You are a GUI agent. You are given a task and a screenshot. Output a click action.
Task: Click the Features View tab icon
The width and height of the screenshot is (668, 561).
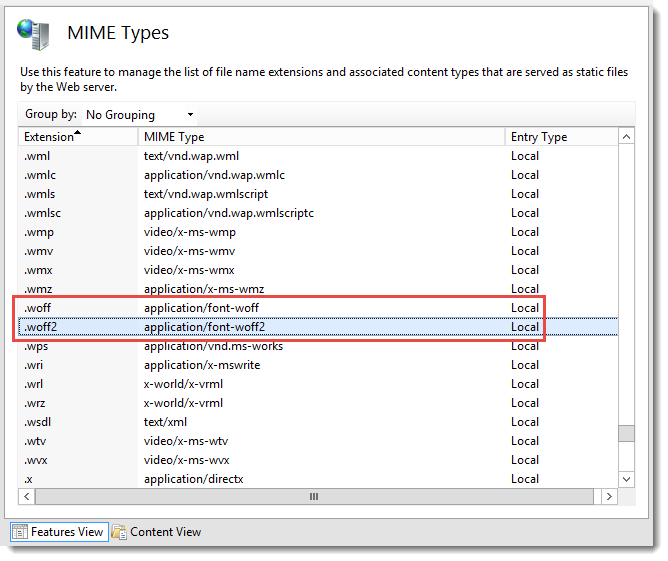(x=20, y=532)
